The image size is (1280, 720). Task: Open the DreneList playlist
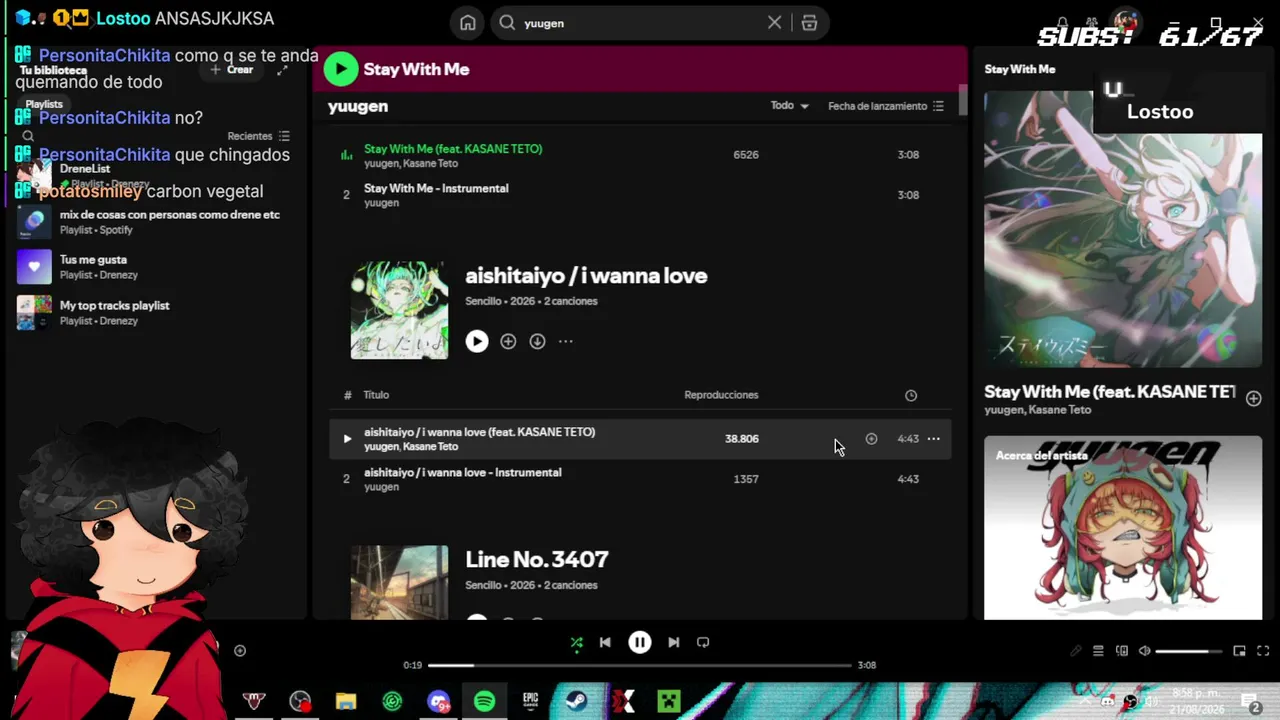[155, 176]
